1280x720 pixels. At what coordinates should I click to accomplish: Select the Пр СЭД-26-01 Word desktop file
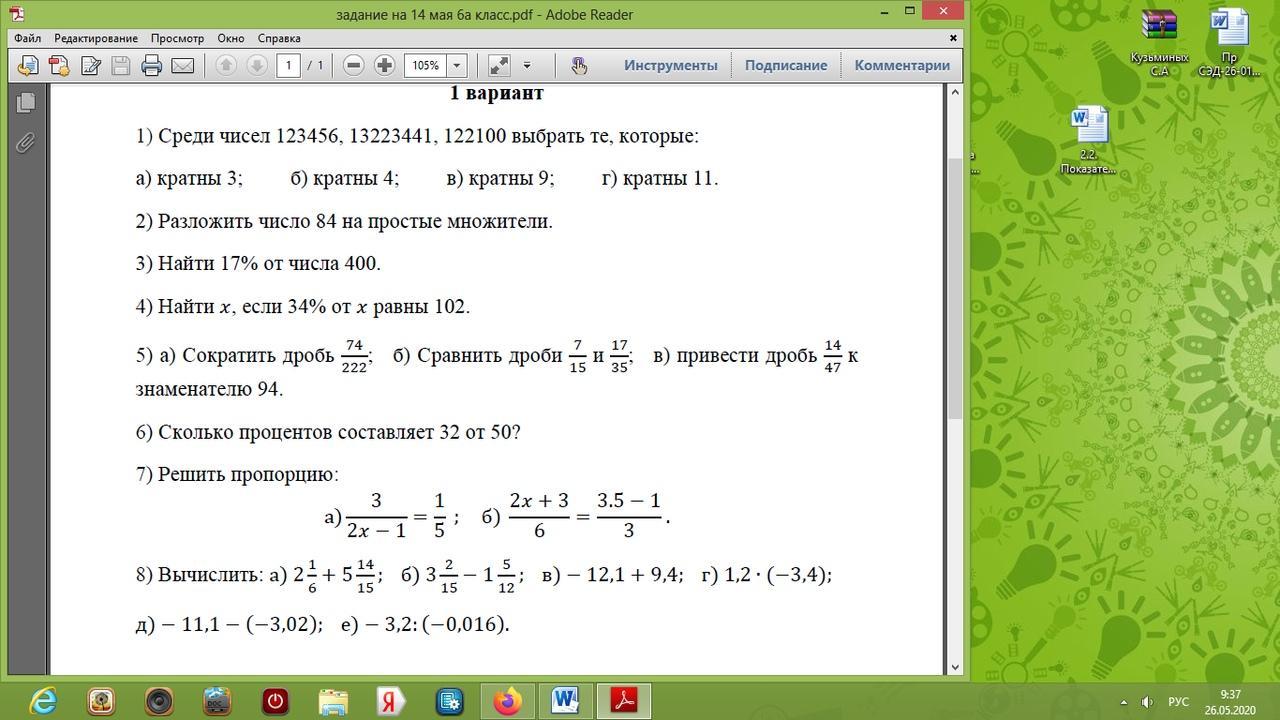(1229, 42)
